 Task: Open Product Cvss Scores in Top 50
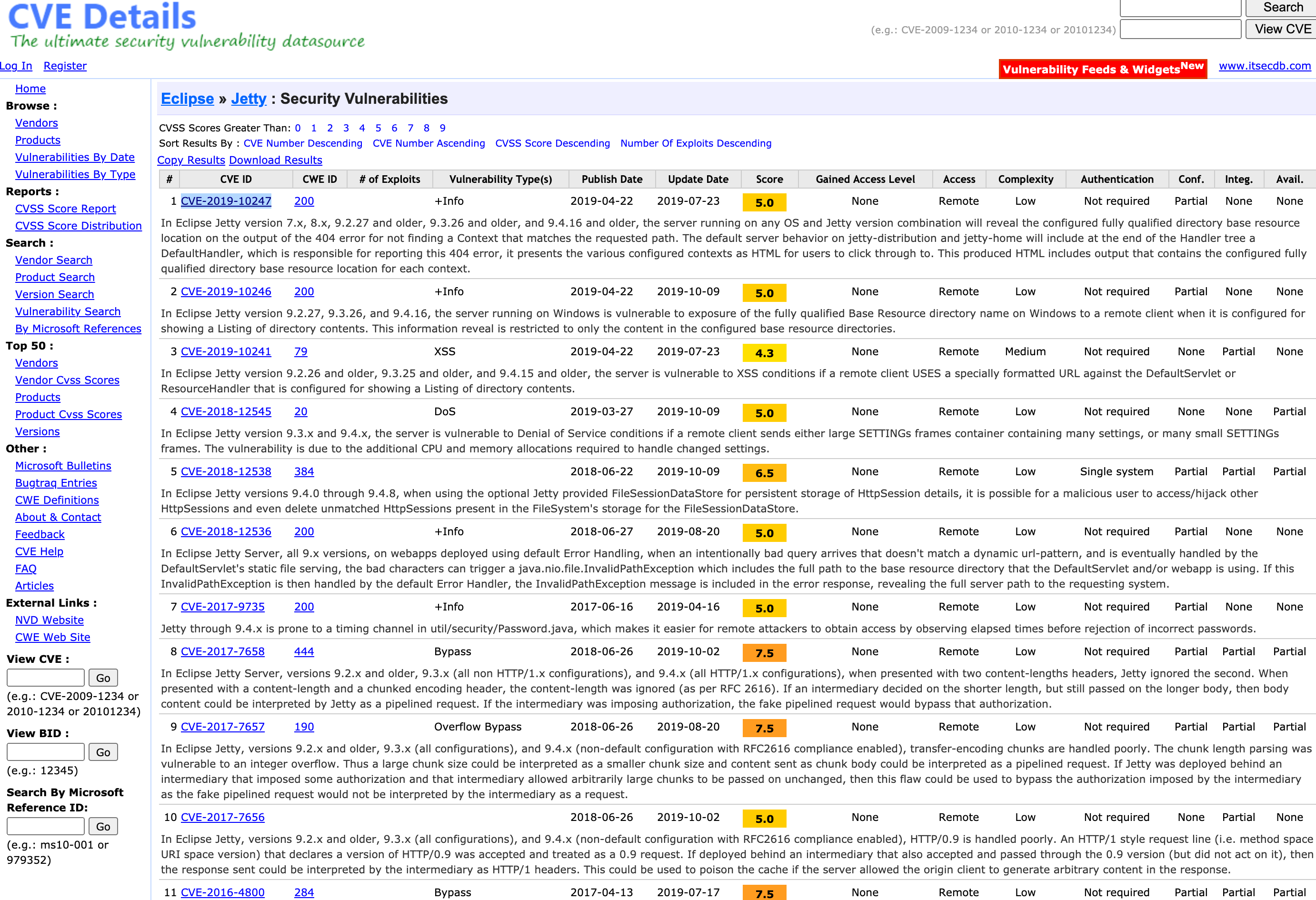pyautogui.click(x=69, y=414)
